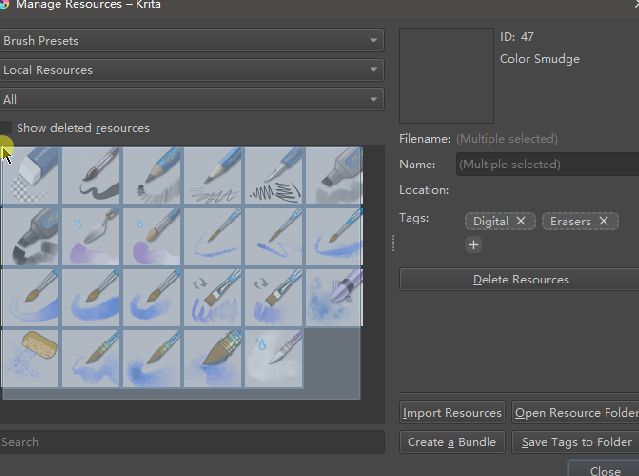Select the large wide mop brush preset
The height and width of the screenshot is (476, 639).
coord(213,359)
